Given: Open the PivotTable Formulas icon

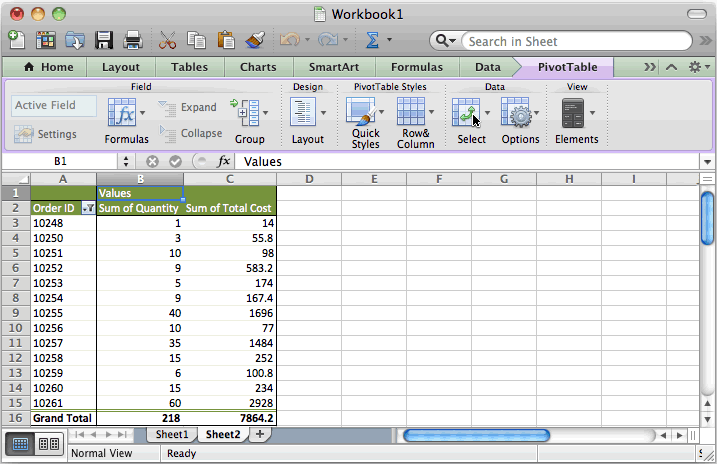Looking at the screenshot, I should [122, 112].
